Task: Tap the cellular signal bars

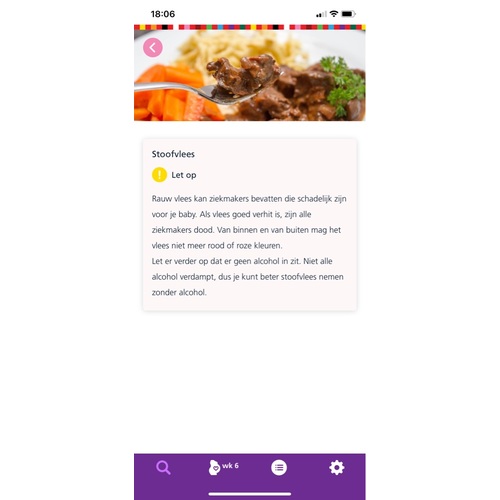Action: click(x=321, y=14)
